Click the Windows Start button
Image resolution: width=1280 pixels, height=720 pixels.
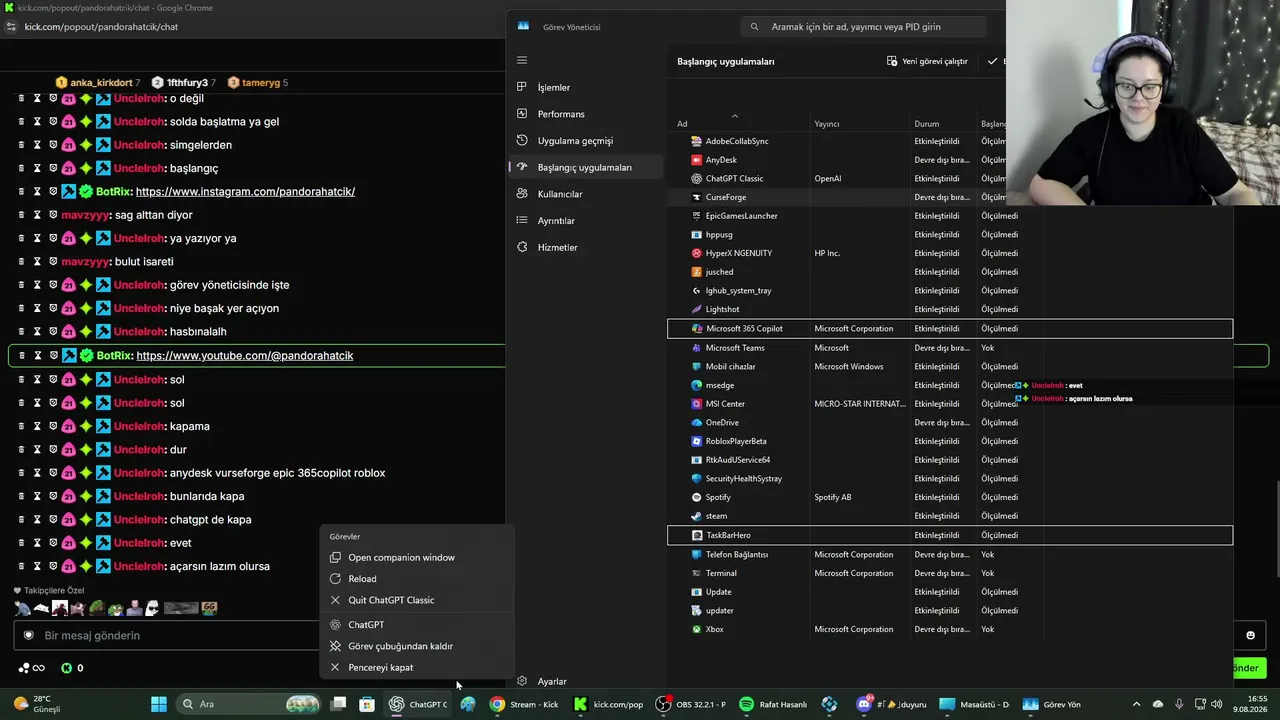(x=159, y=704)
